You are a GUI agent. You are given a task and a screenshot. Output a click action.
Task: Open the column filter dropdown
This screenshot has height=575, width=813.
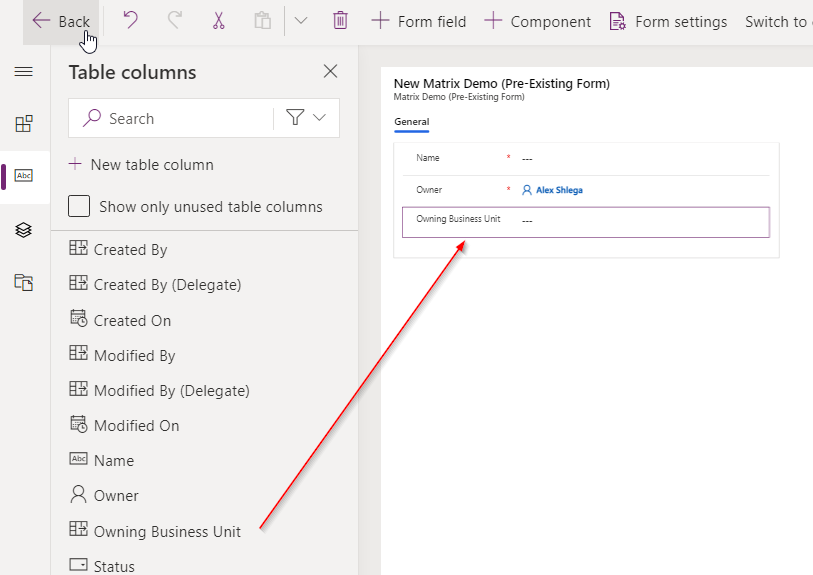pos(306,118)
